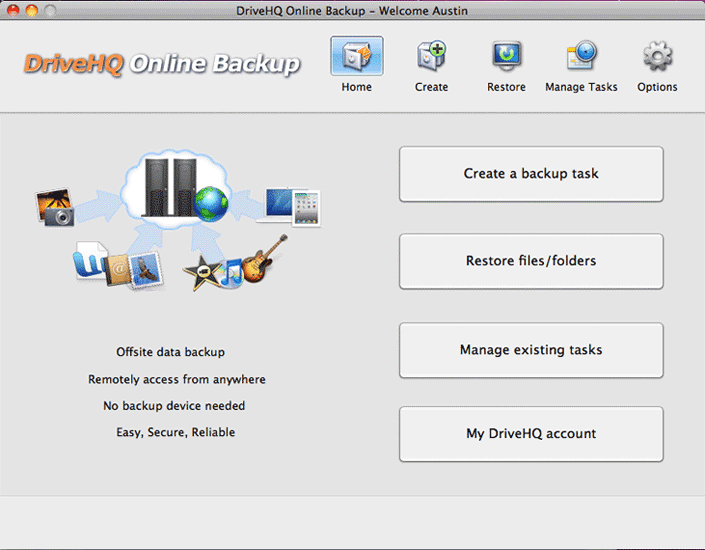Click the iMovie star icon
Image resolution: width=705 pixels, height=550 pixels.
pyautogui.click(x=202, y=273)
